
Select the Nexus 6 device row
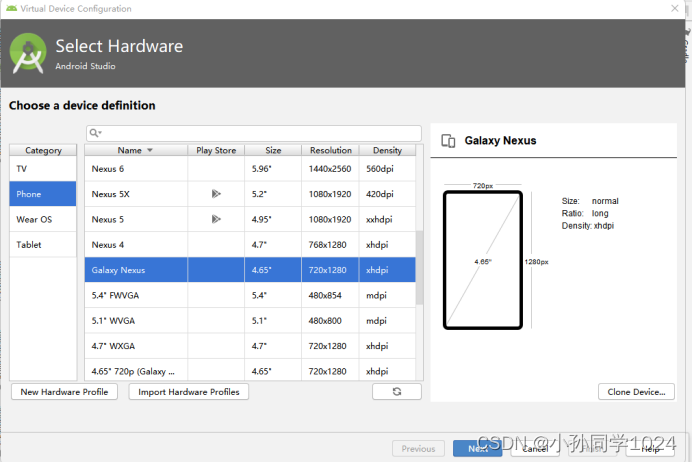[x=250, y=169]
